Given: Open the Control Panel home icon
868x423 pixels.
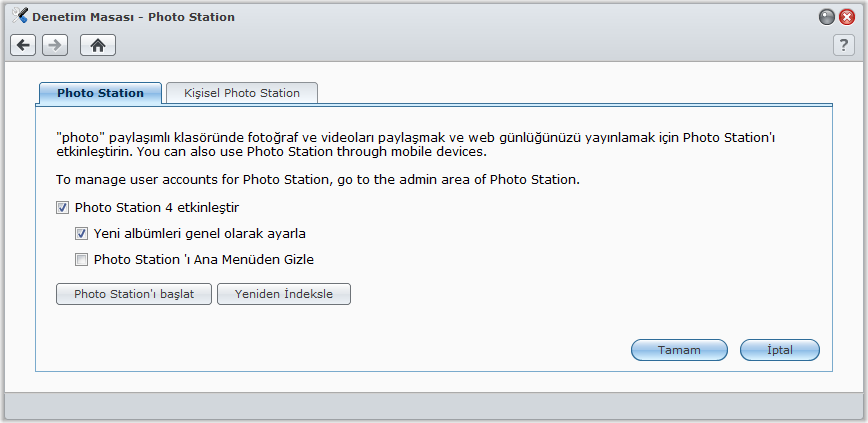Looking at the screenshot, I should coord(98,45).
